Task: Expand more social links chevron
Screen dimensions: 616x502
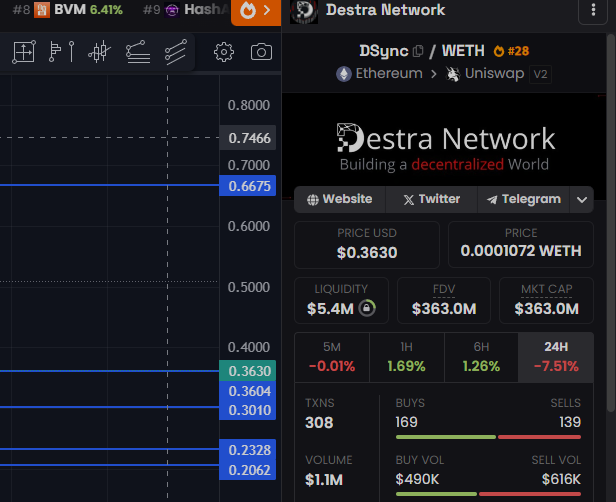Action: coord(582,200)
